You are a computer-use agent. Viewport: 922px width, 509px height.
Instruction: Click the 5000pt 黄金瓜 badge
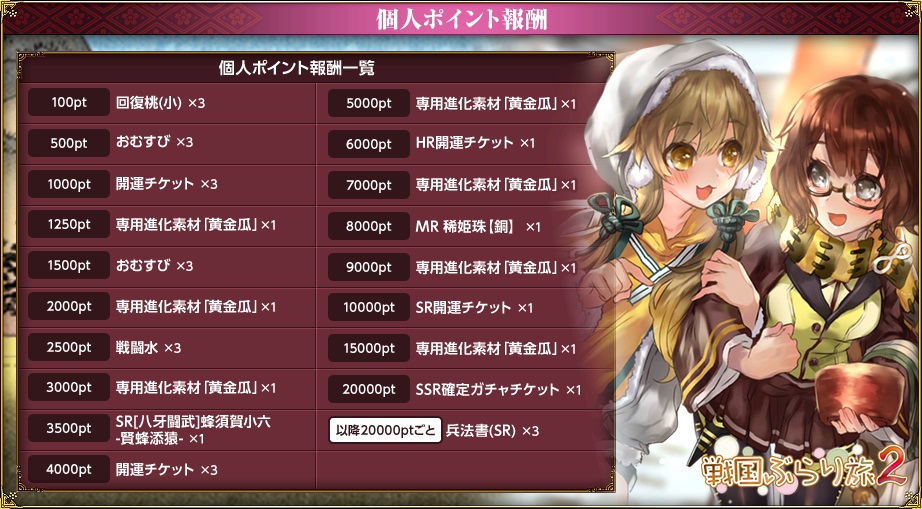tap(369, 103)
